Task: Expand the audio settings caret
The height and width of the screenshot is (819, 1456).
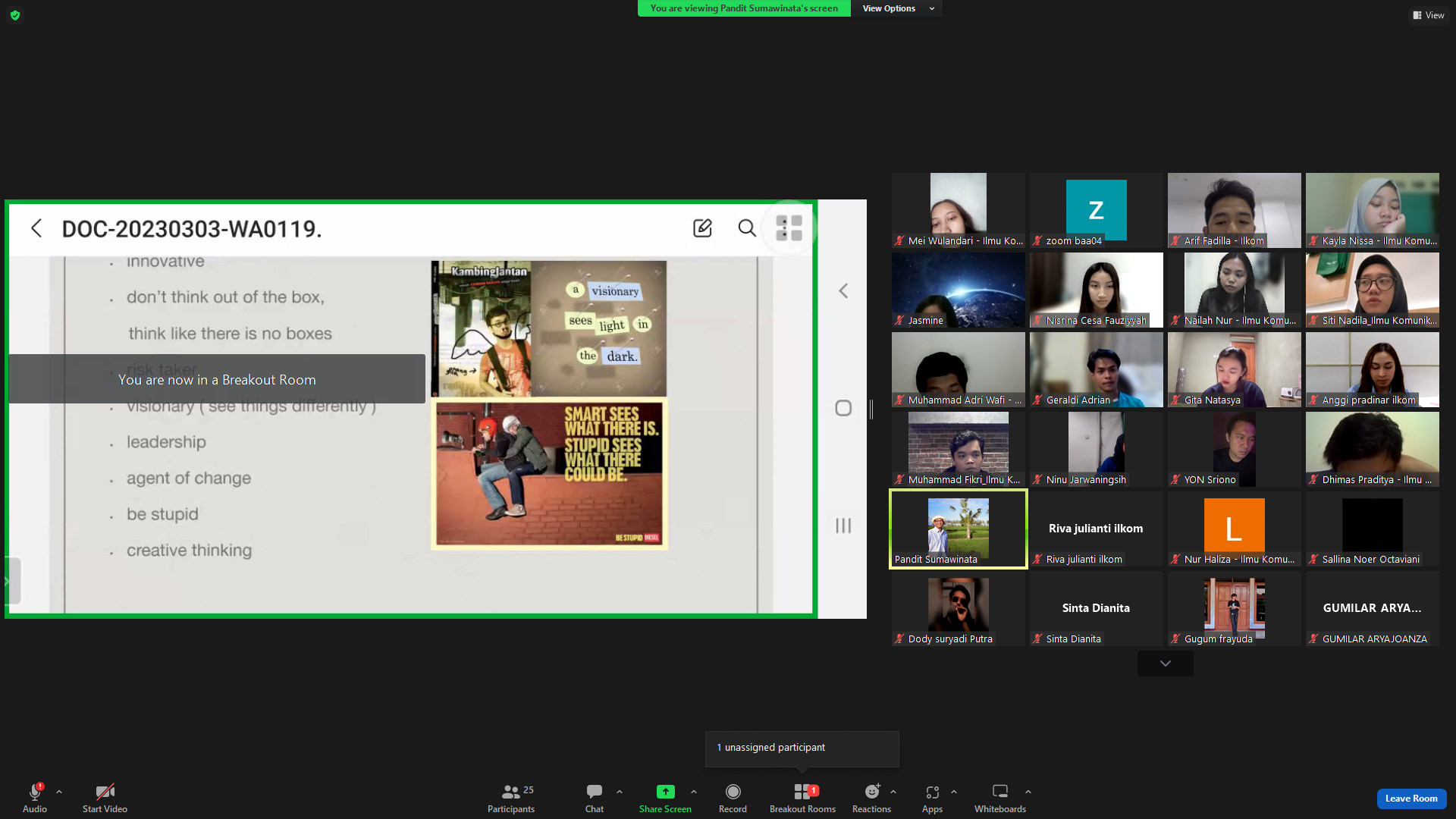Action: 59,792
